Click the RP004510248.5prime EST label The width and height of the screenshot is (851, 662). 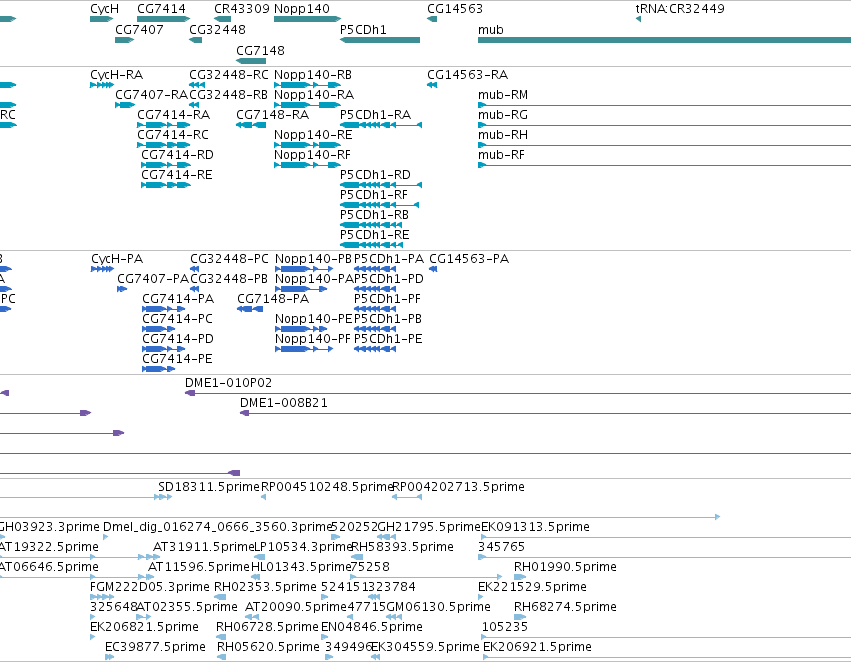click(327, 487)
